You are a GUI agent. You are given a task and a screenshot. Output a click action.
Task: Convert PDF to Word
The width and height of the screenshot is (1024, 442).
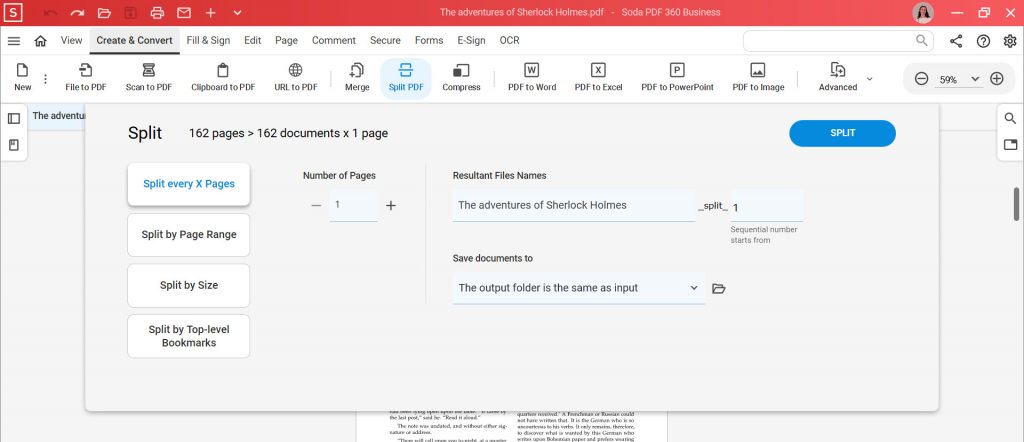(x=532, y=77)
